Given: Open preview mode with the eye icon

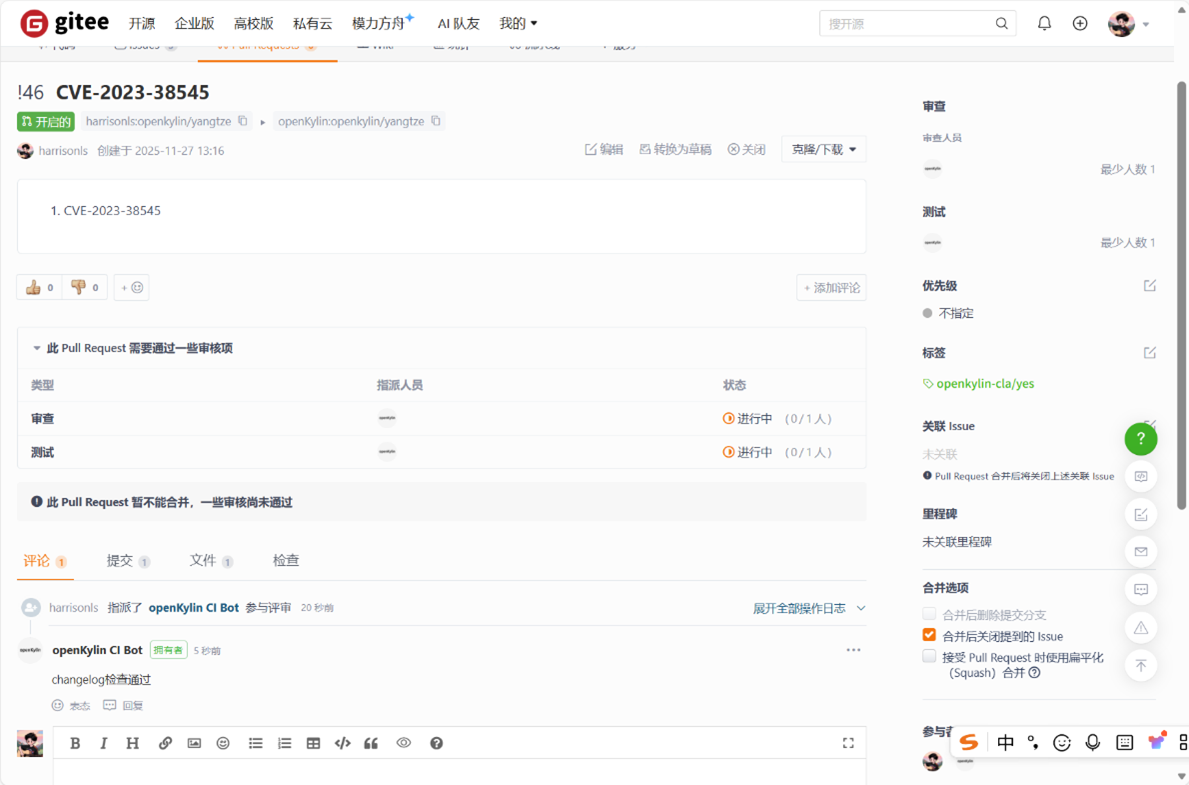Looking at the screenshot, I should [404, 743].
